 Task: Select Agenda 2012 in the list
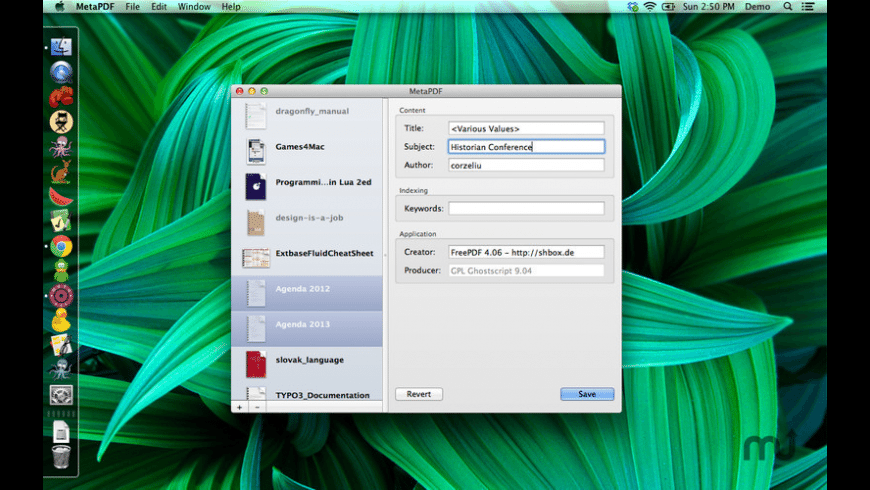pyautogui.click(x=307, y=293)
